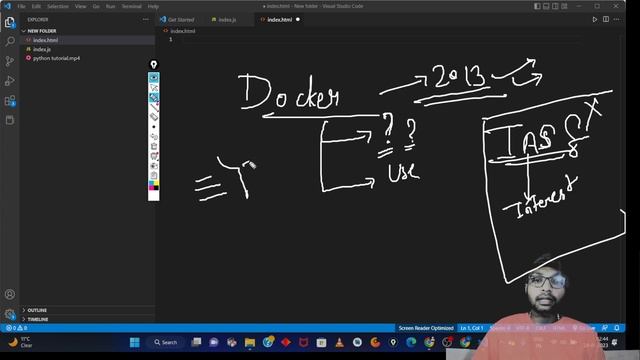Screen dimensions: 640x360
Task: Open File Explorer from the taskbar
Action: [250, 342]
